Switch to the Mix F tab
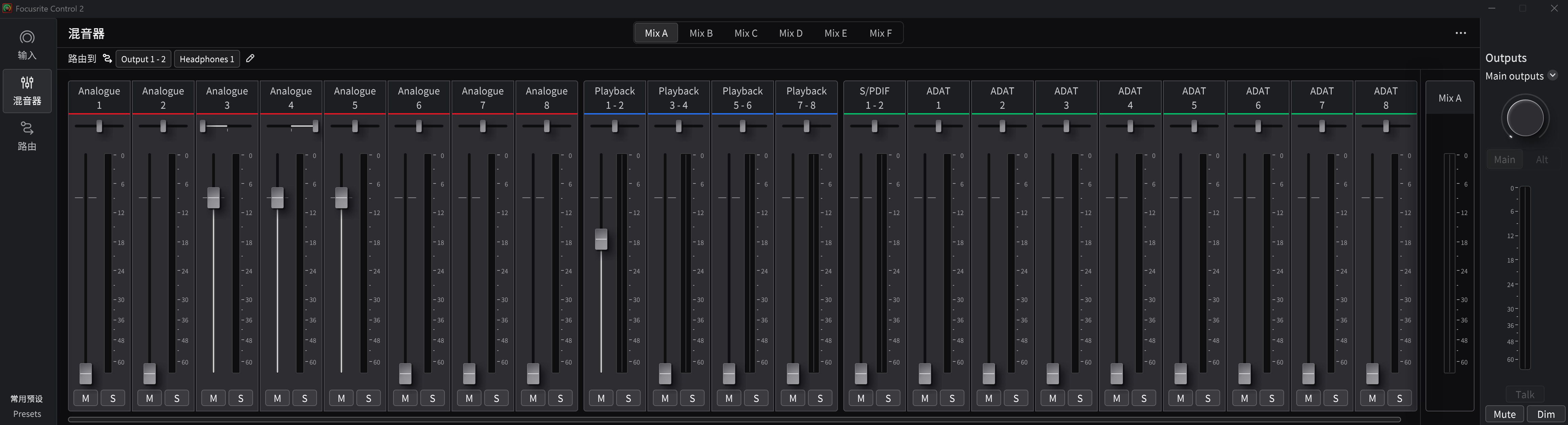 pyautogui.click(x=880, y=33)
